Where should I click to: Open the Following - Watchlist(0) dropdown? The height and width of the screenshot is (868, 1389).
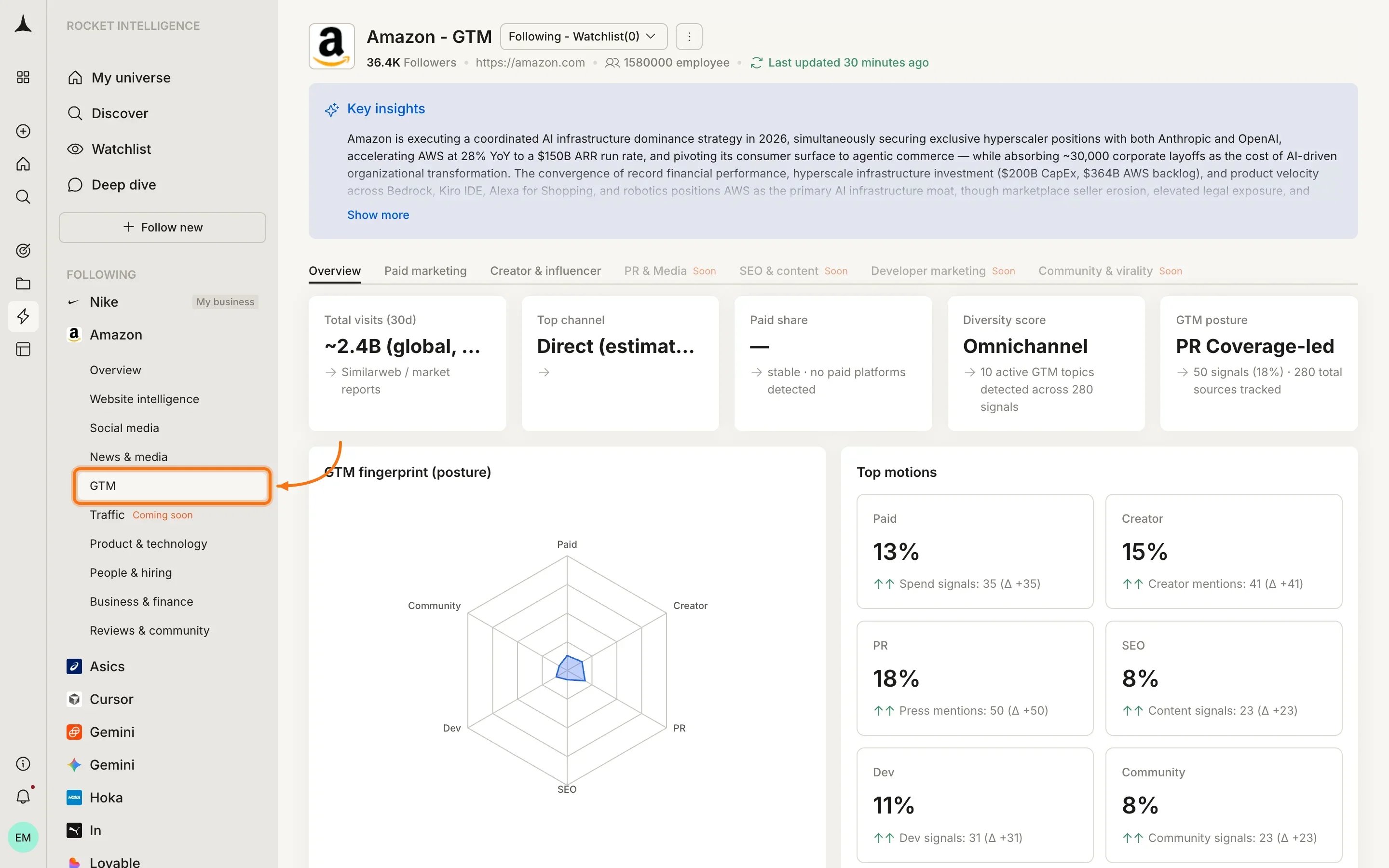pos(584,37)
